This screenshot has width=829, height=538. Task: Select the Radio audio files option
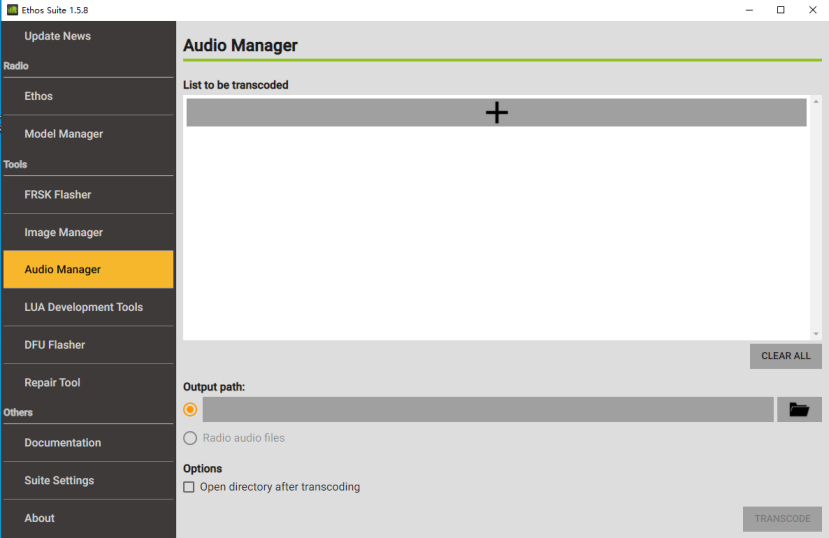(190, 438)
